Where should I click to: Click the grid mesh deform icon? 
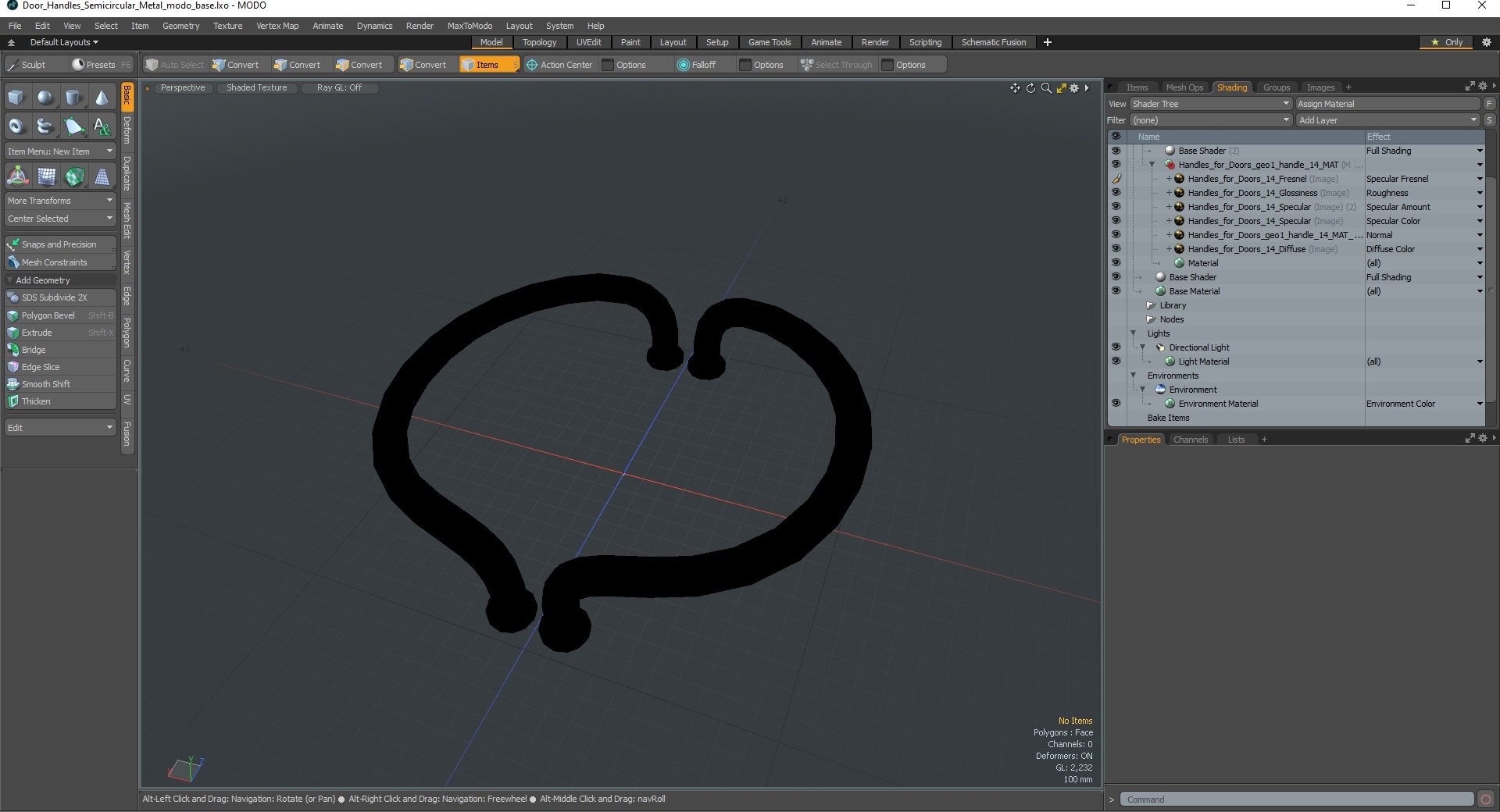(46, 176)
